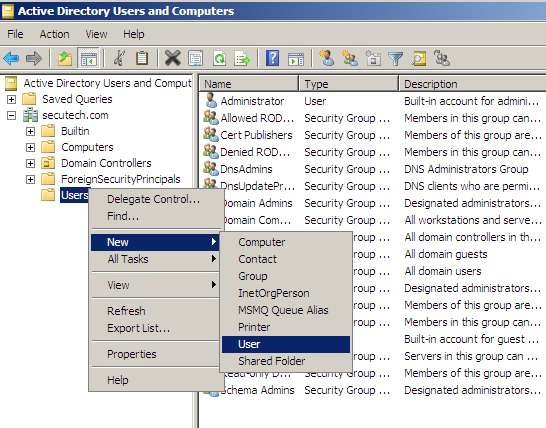Open the New submenu entry
Viewport: 546px width, 428px height.
pos(155,242)
